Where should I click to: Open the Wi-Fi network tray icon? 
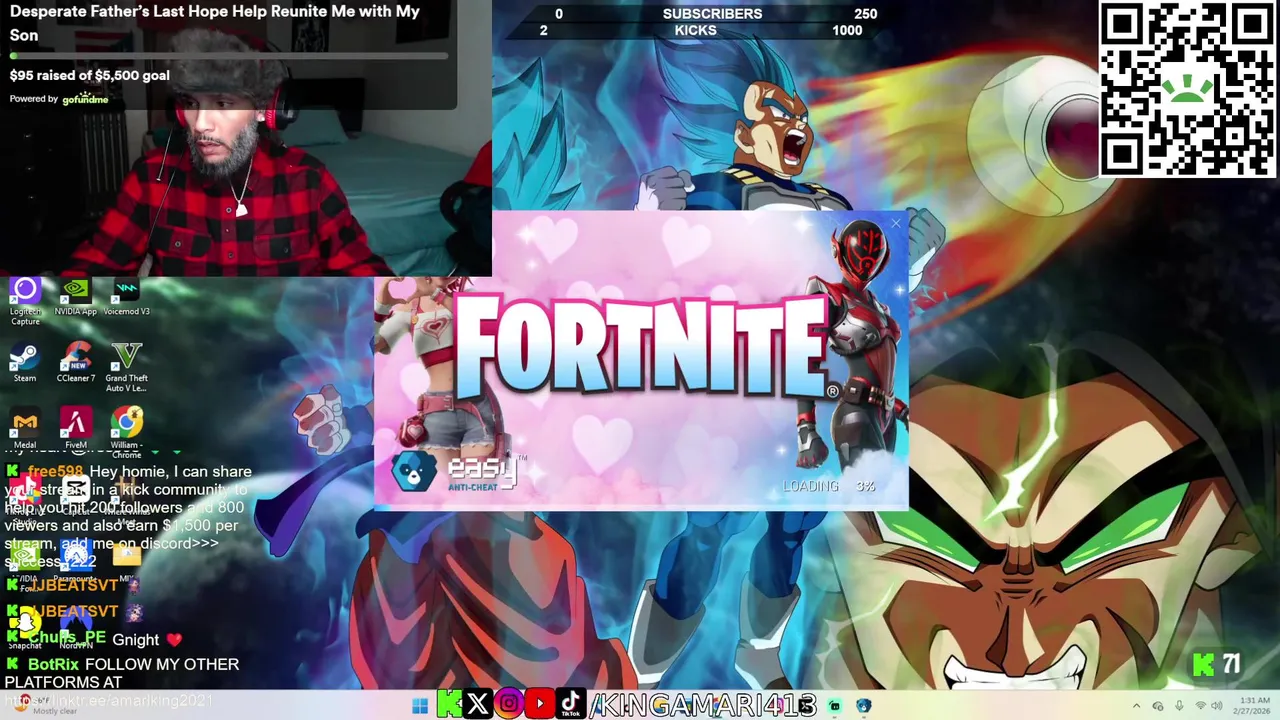click(x=1200, y=707)
